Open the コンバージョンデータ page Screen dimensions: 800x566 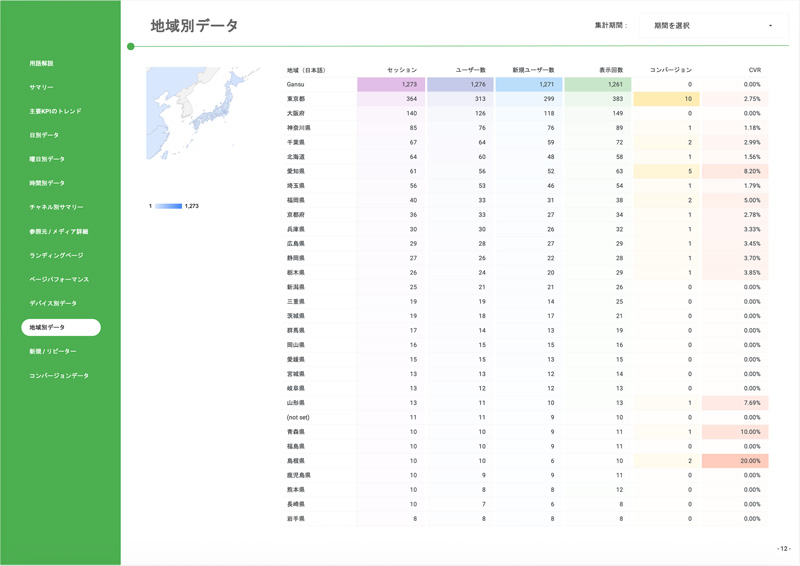pyautogui.click(x=58, y=376)
